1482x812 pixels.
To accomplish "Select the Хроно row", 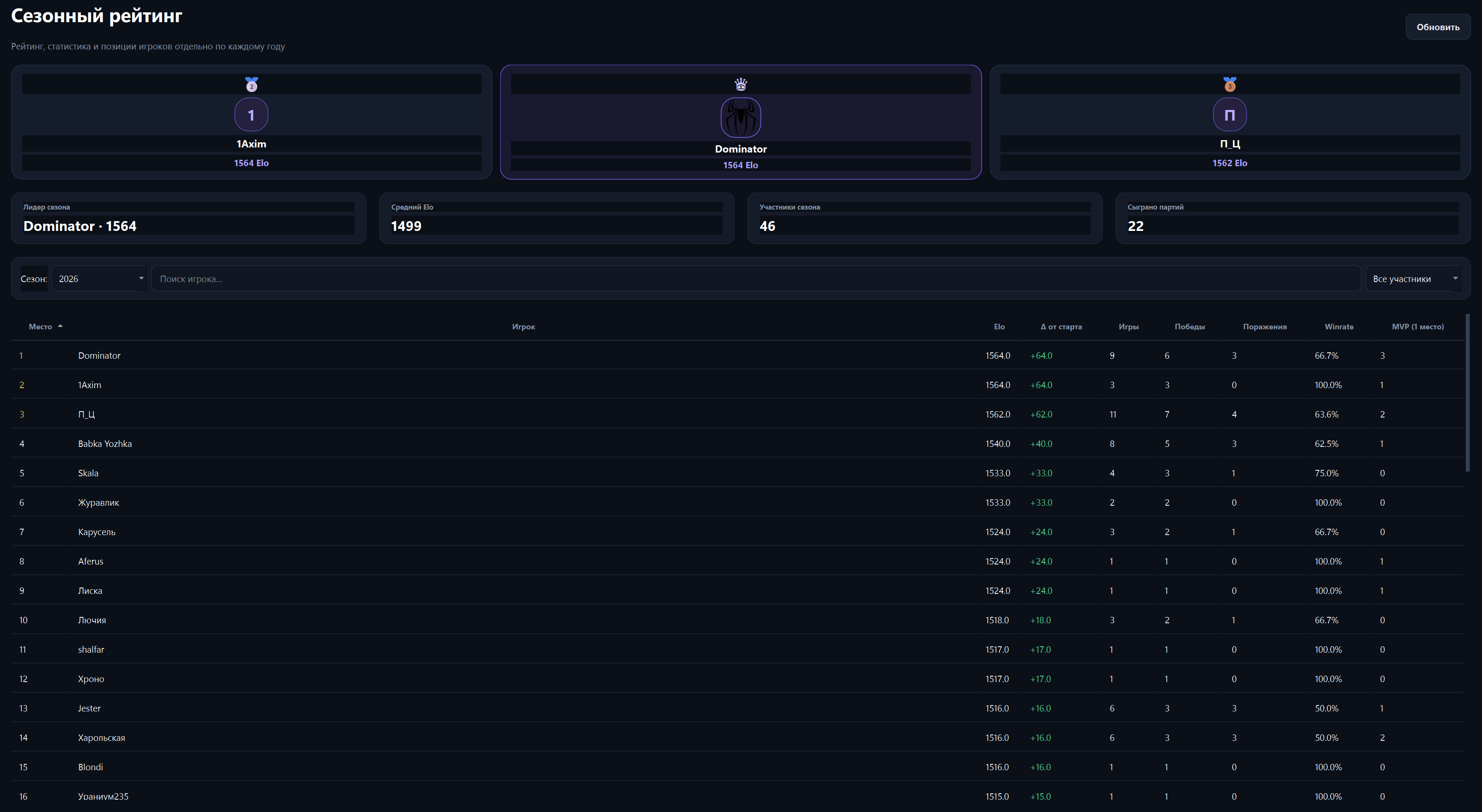I will point(738,679).
